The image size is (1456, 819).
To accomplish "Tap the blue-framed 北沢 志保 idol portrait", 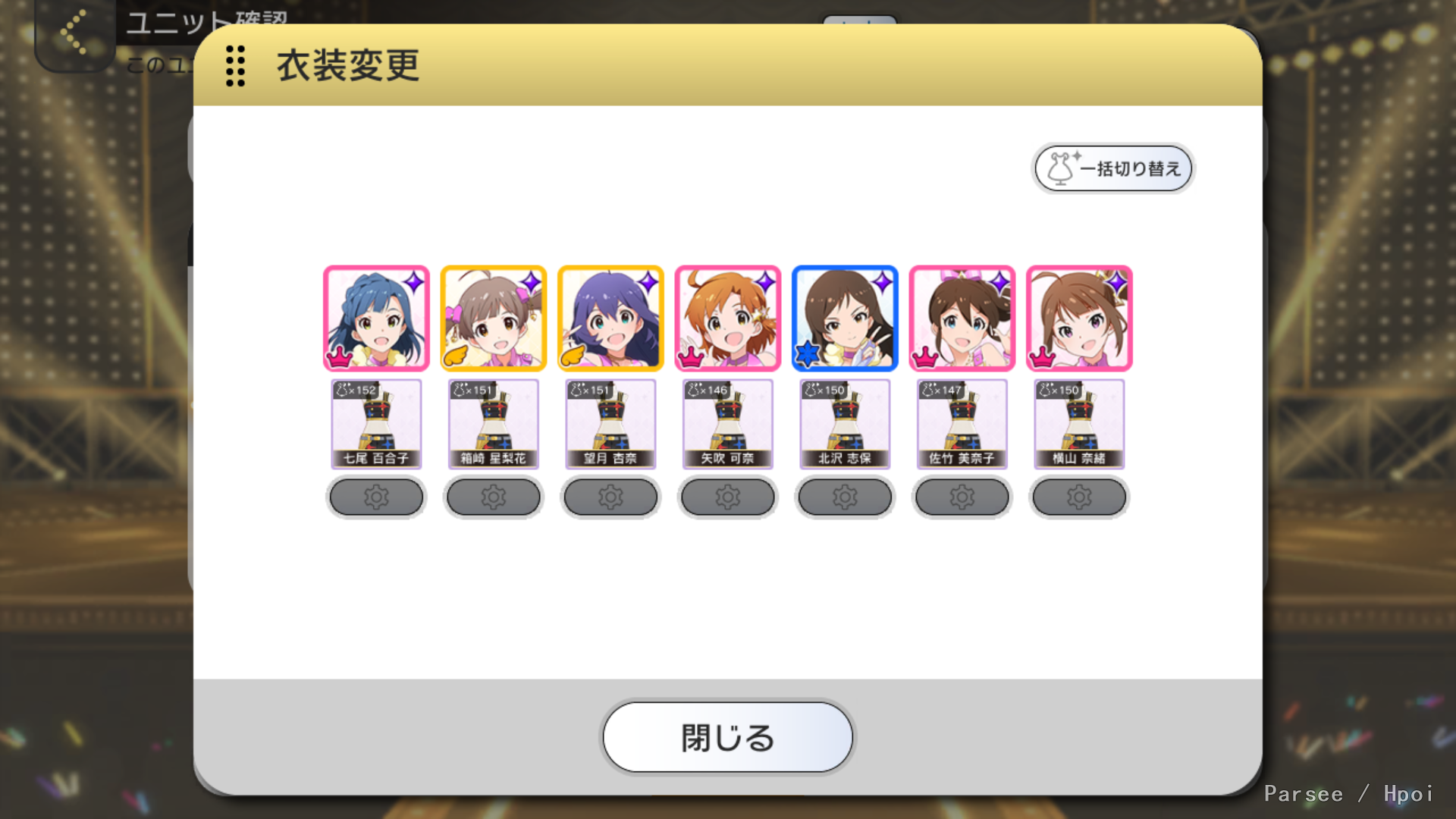I will (845, 318).
